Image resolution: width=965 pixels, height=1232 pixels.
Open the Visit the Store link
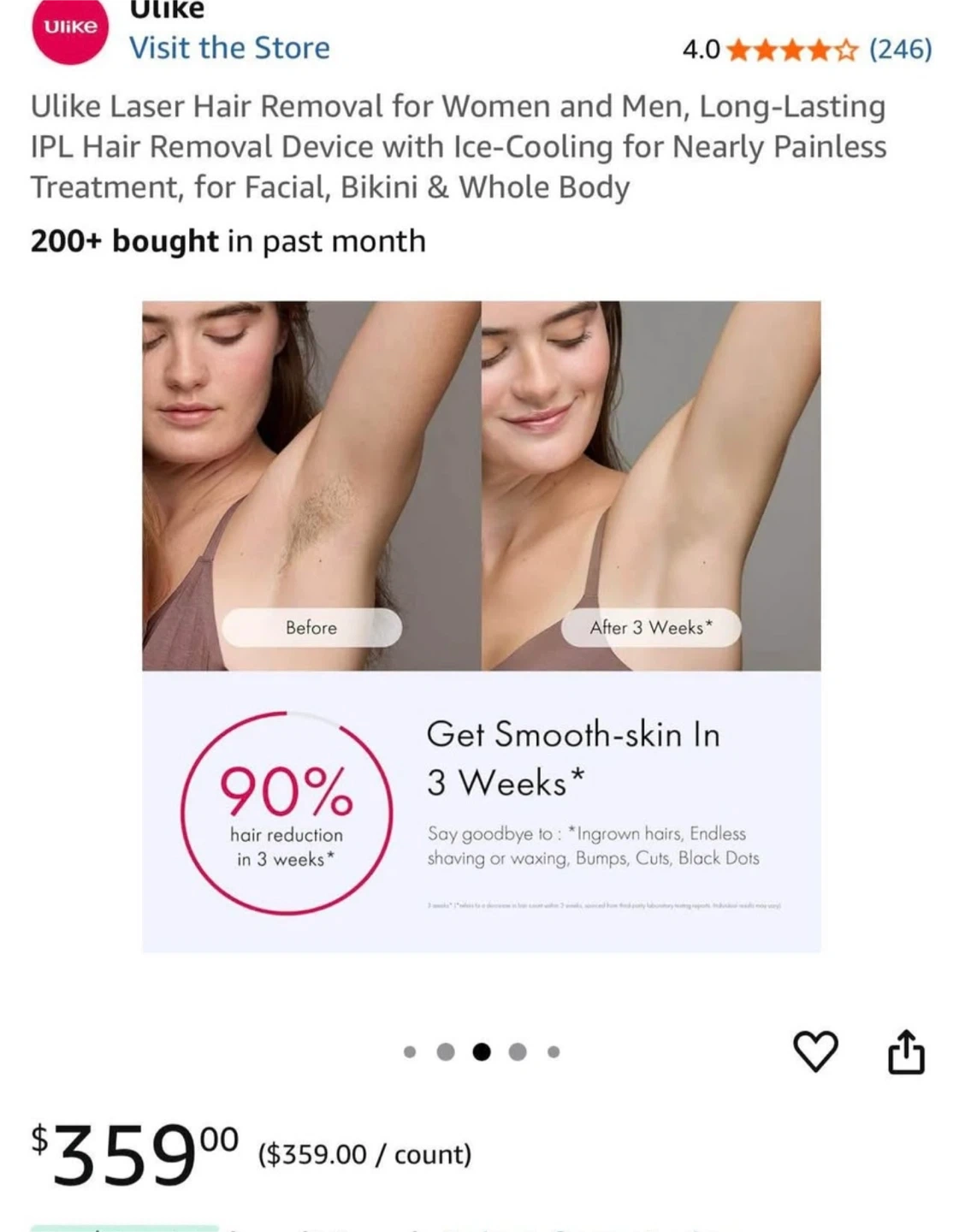[229, 48]
